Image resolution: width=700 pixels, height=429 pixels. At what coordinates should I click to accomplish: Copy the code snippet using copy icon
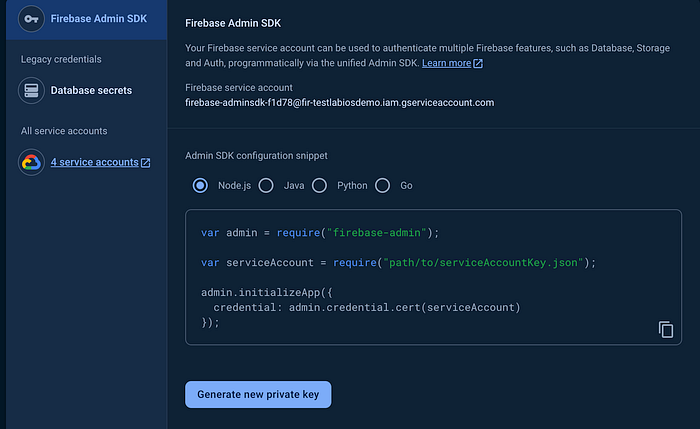665,329
